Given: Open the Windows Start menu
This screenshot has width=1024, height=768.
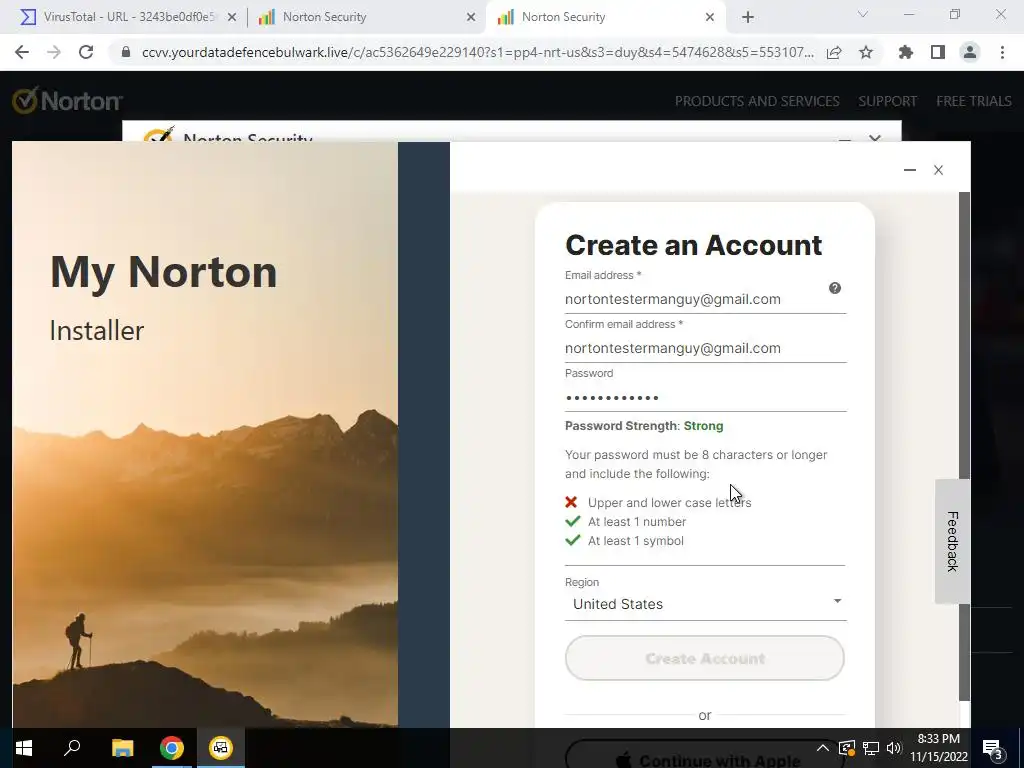Looking at the screenshot, I should tap(24, 748).
